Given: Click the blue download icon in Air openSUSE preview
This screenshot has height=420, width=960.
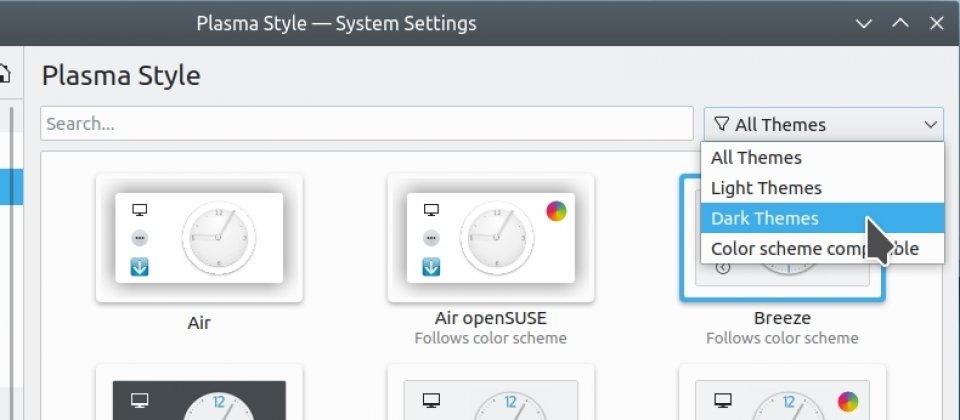Looking at the screenshot, I should [x=431, y=267].
